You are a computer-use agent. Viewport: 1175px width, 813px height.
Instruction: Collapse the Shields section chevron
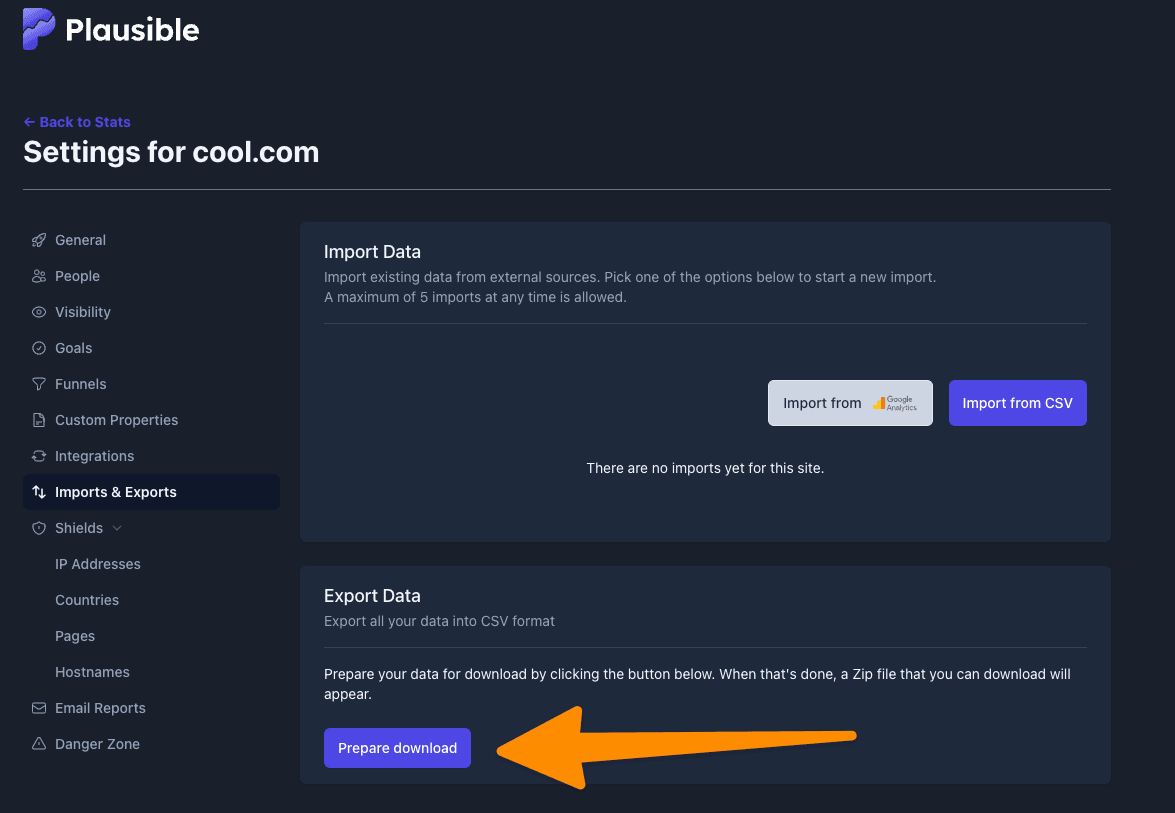(117, 528)
